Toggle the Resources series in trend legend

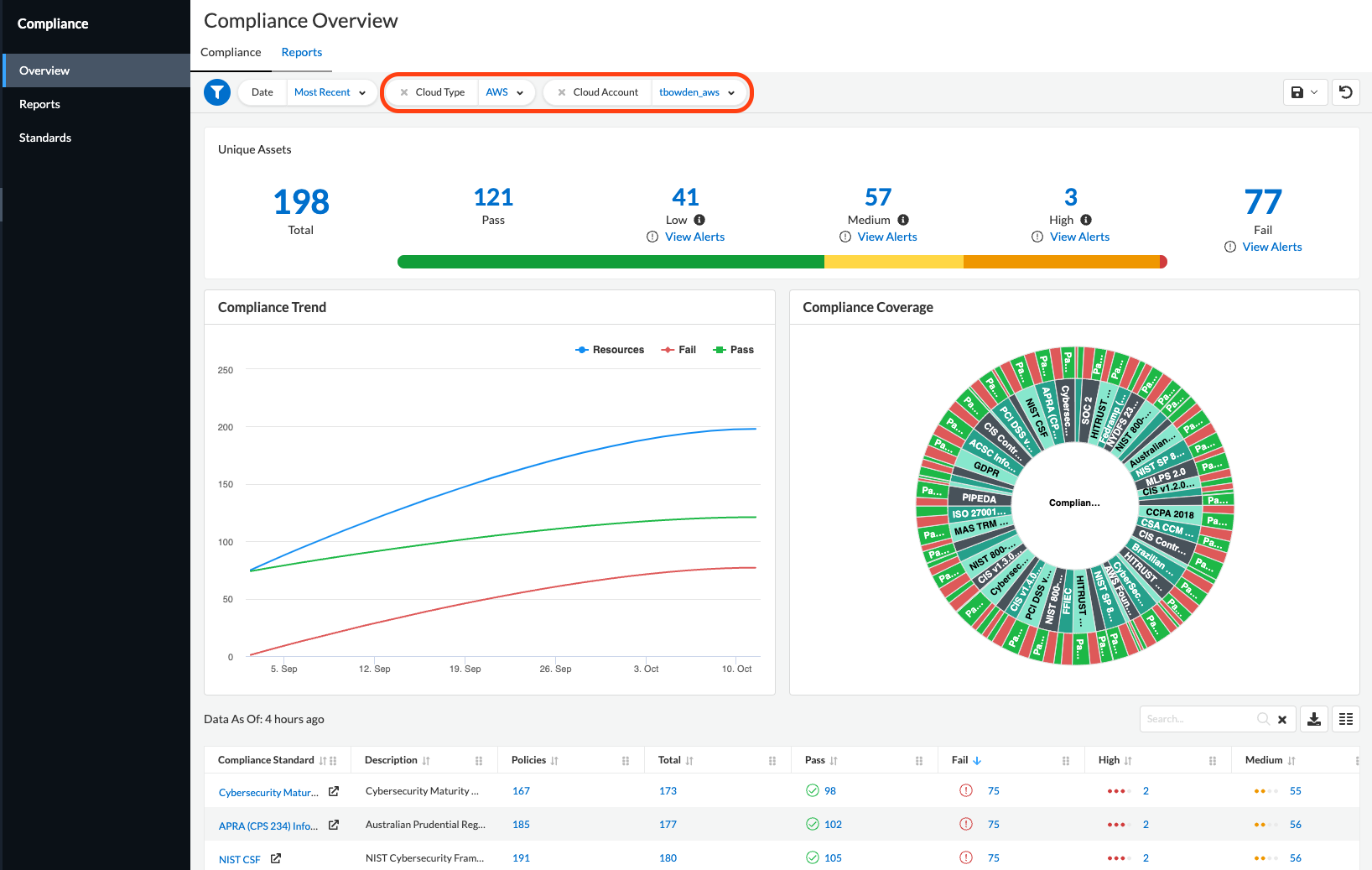coord(610,350)
